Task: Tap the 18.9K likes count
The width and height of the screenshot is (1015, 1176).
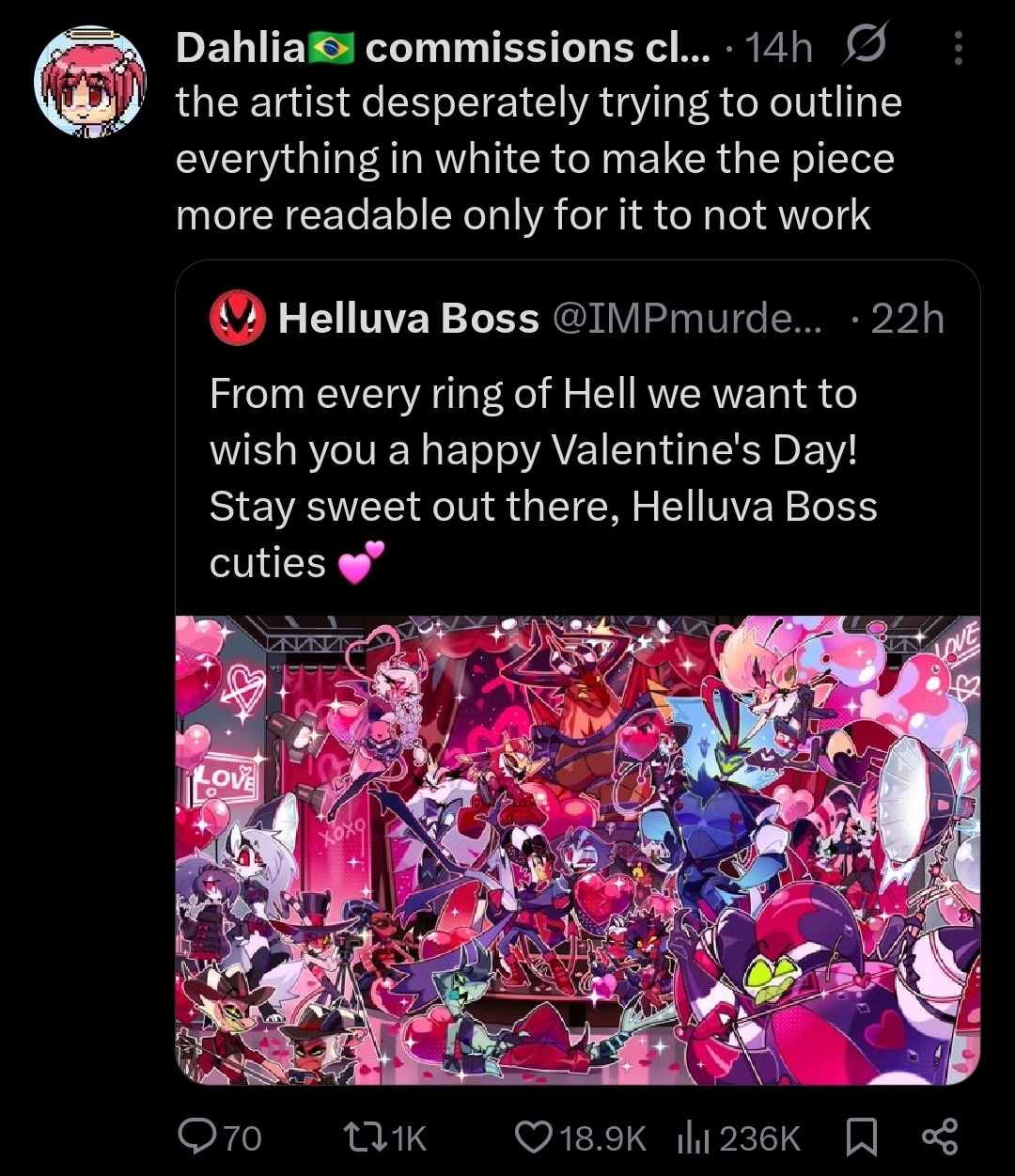Action: tap(603, 1138)
